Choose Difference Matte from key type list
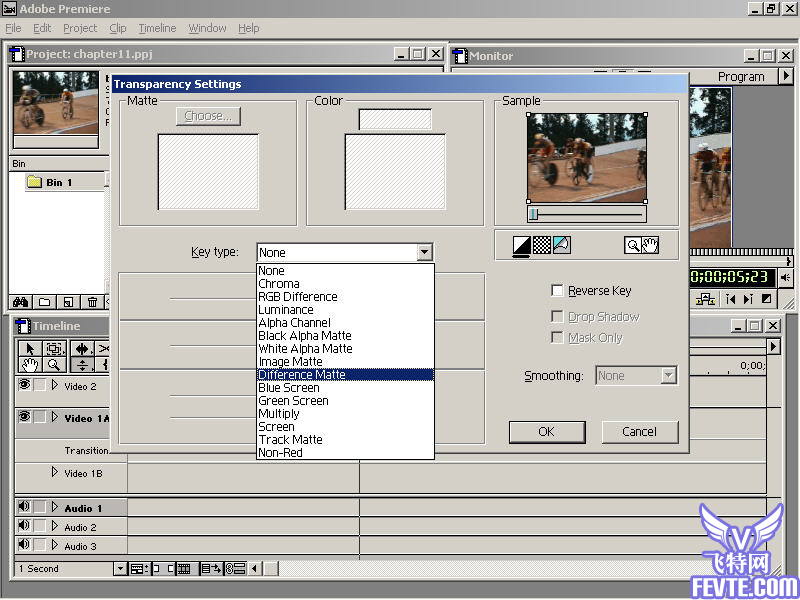Screen dimensions: 800x600 (345, 374)
